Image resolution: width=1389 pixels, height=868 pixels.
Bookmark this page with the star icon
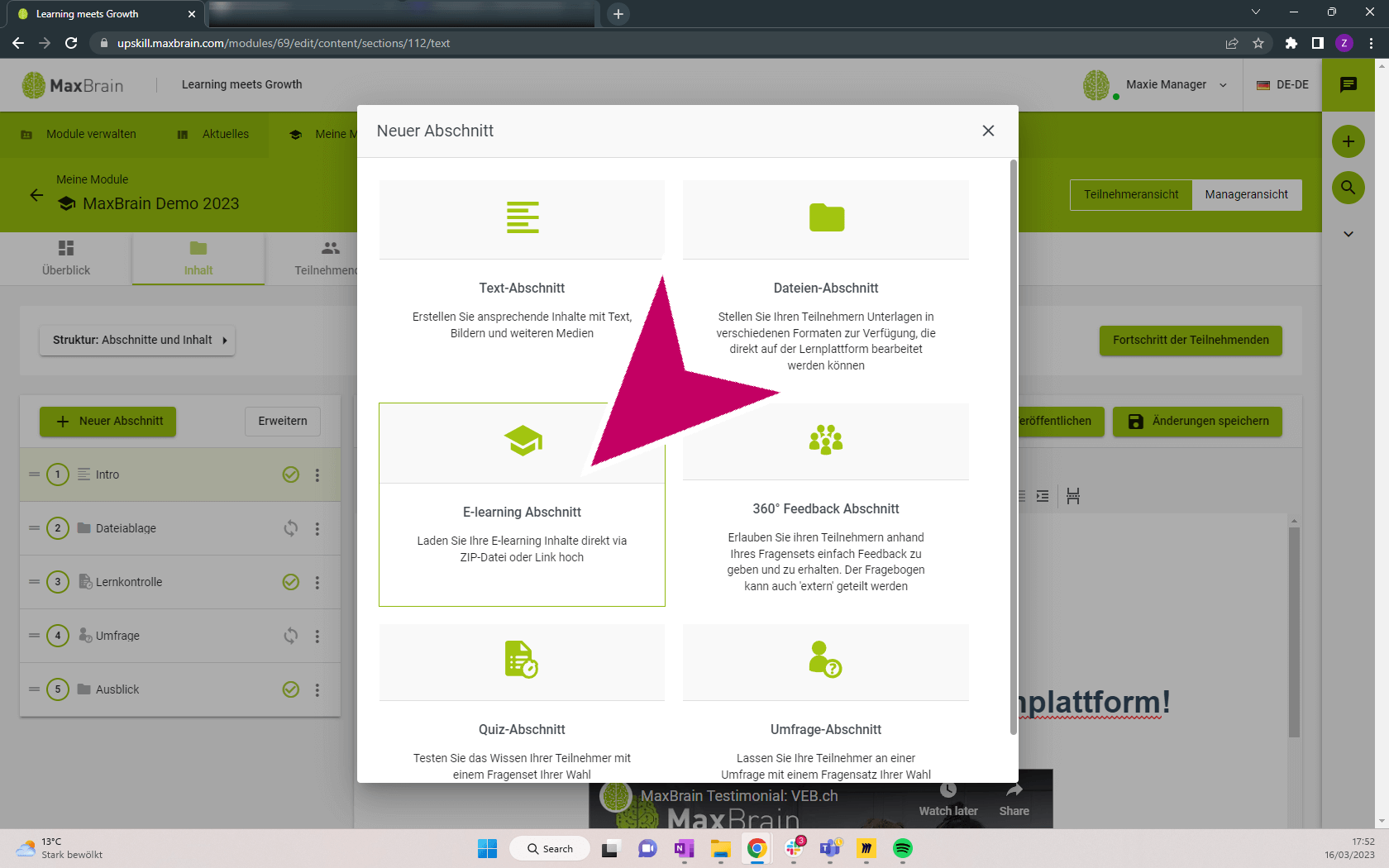tap(1258, 43)
